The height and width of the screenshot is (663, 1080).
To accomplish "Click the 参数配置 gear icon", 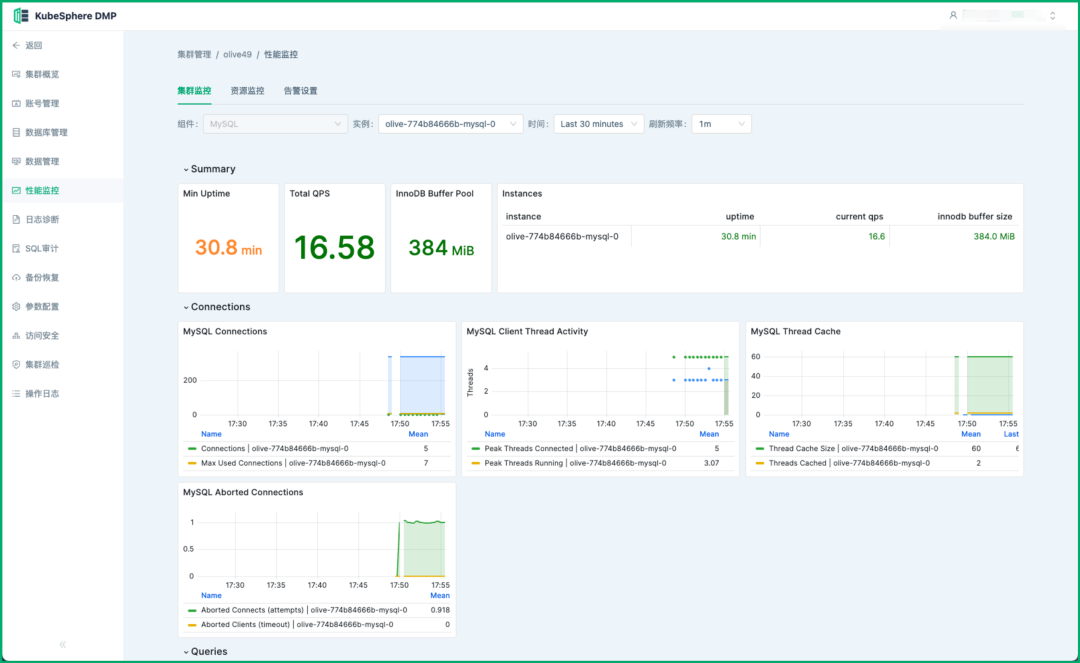I will click(16, 306).
